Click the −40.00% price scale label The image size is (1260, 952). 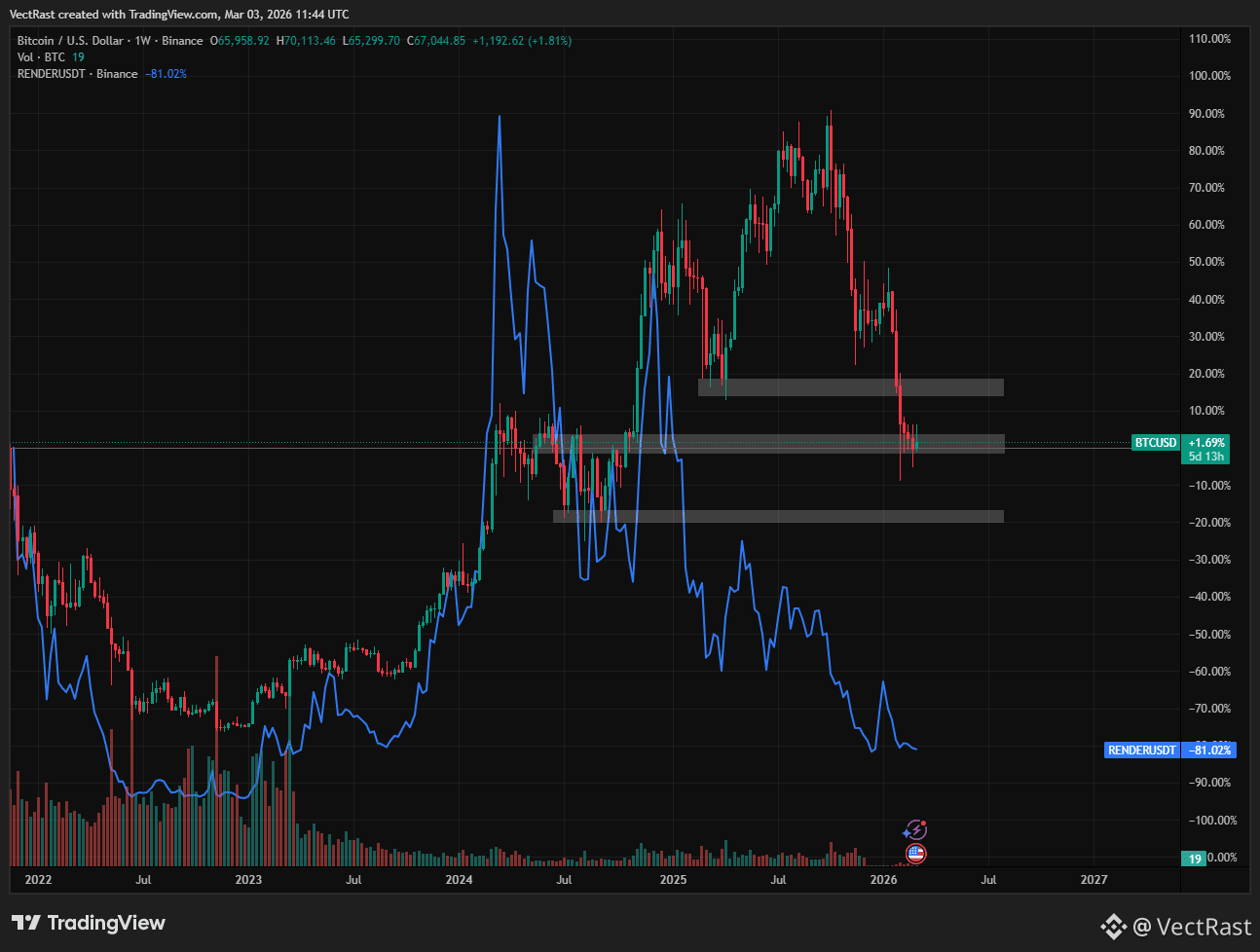click(x=1209, y=597)
